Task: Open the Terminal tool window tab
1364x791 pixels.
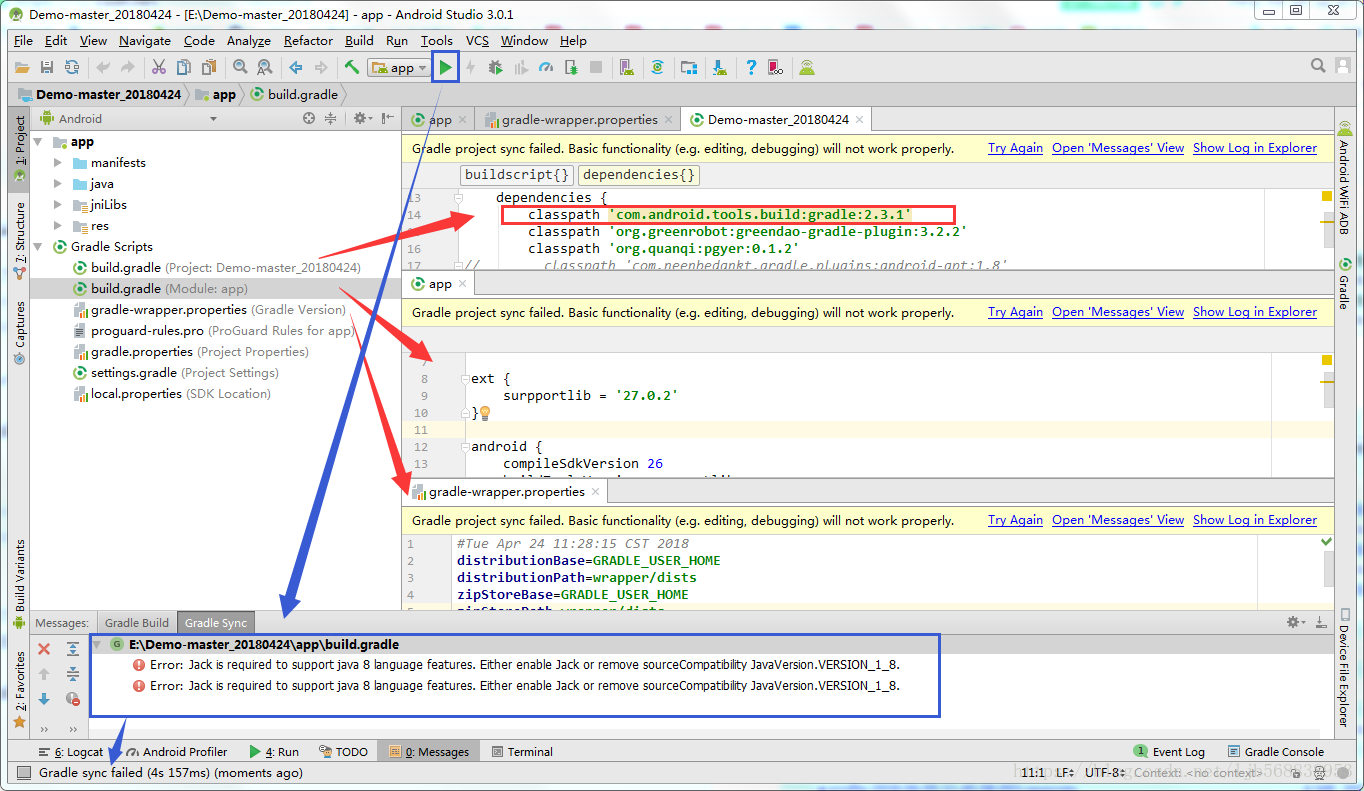Action: point(520,752)
